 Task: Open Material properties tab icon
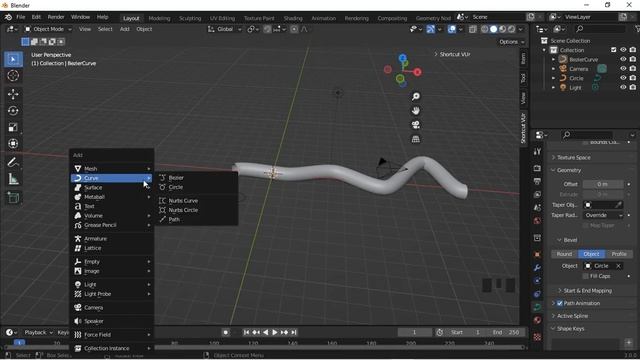point(537,320)
